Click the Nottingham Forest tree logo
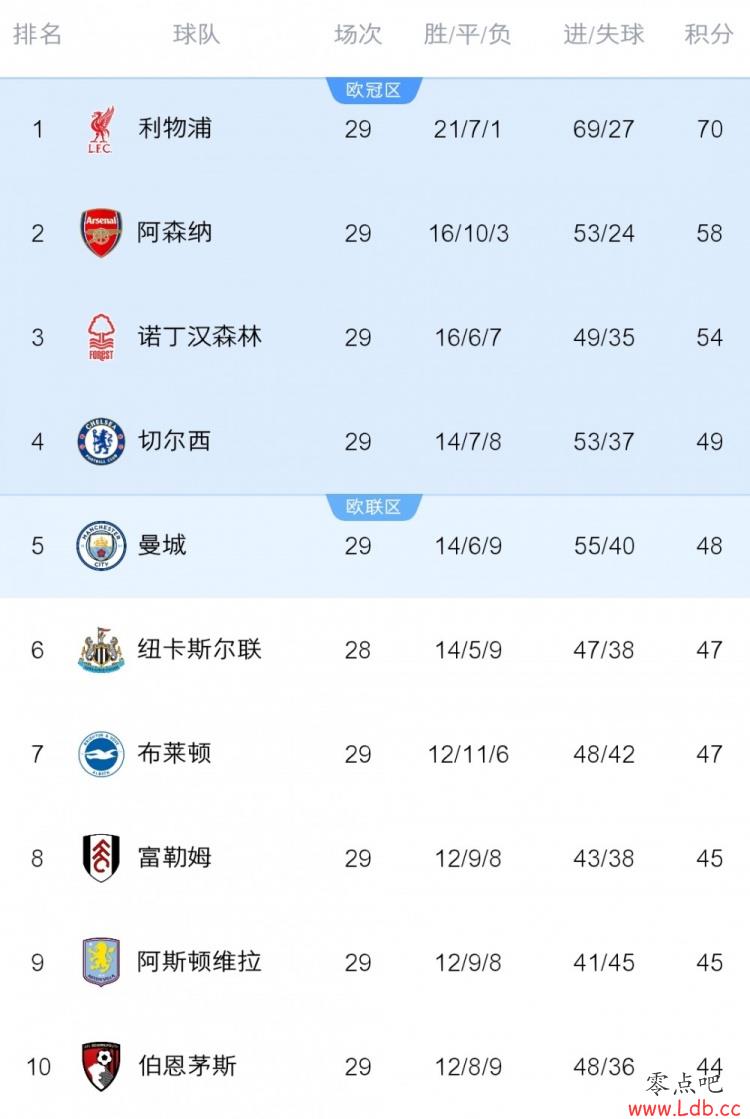 click(101, 337)
